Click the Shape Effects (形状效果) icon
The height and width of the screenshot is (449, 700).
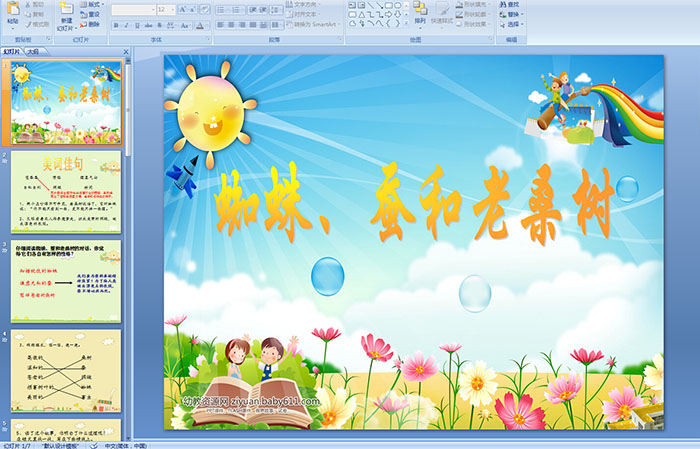pyautogui.click(x=459, y=24)
